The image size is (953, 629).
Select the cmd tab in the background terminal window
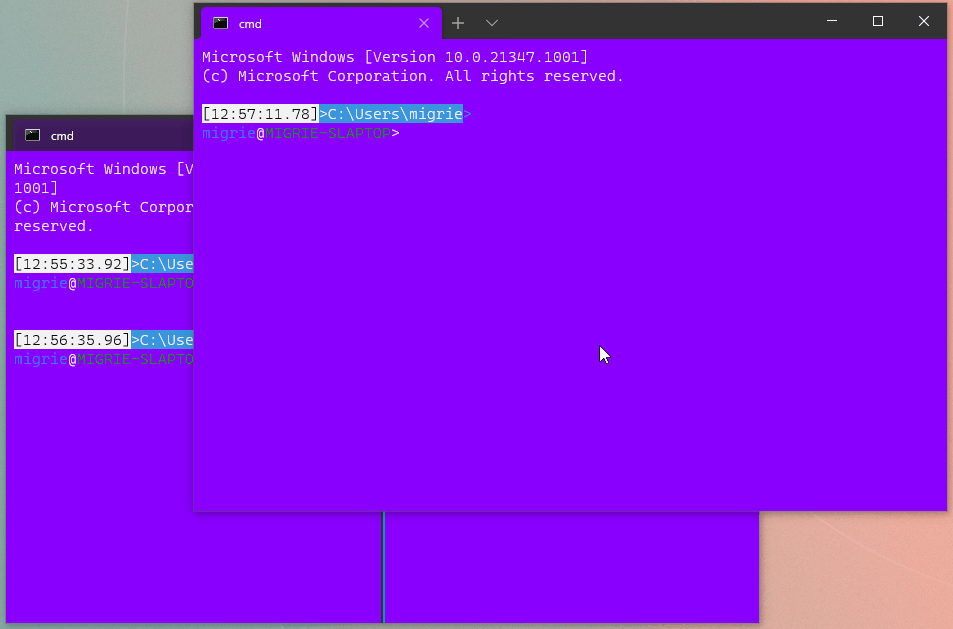(103, 136)
